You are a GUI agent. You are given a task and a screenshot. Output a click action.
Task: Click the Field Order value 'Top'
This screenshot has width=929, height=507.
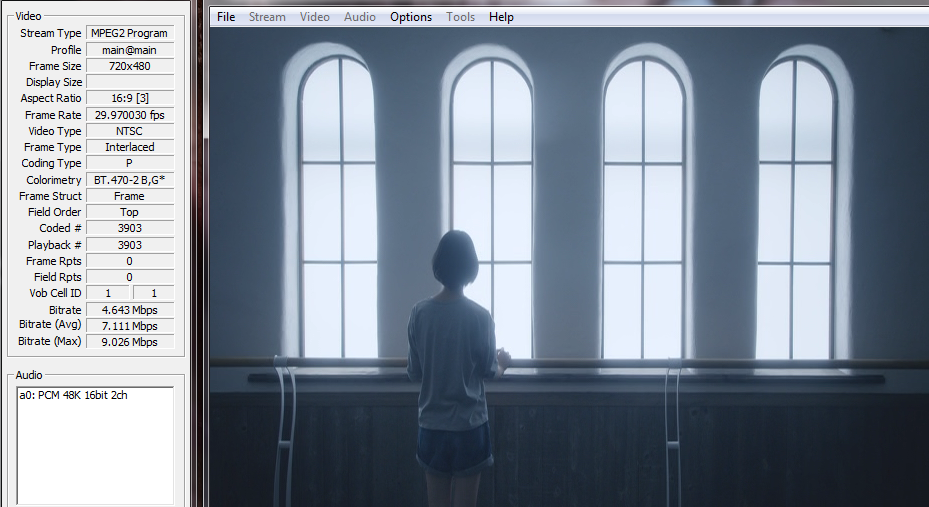(x=130, y=211)
